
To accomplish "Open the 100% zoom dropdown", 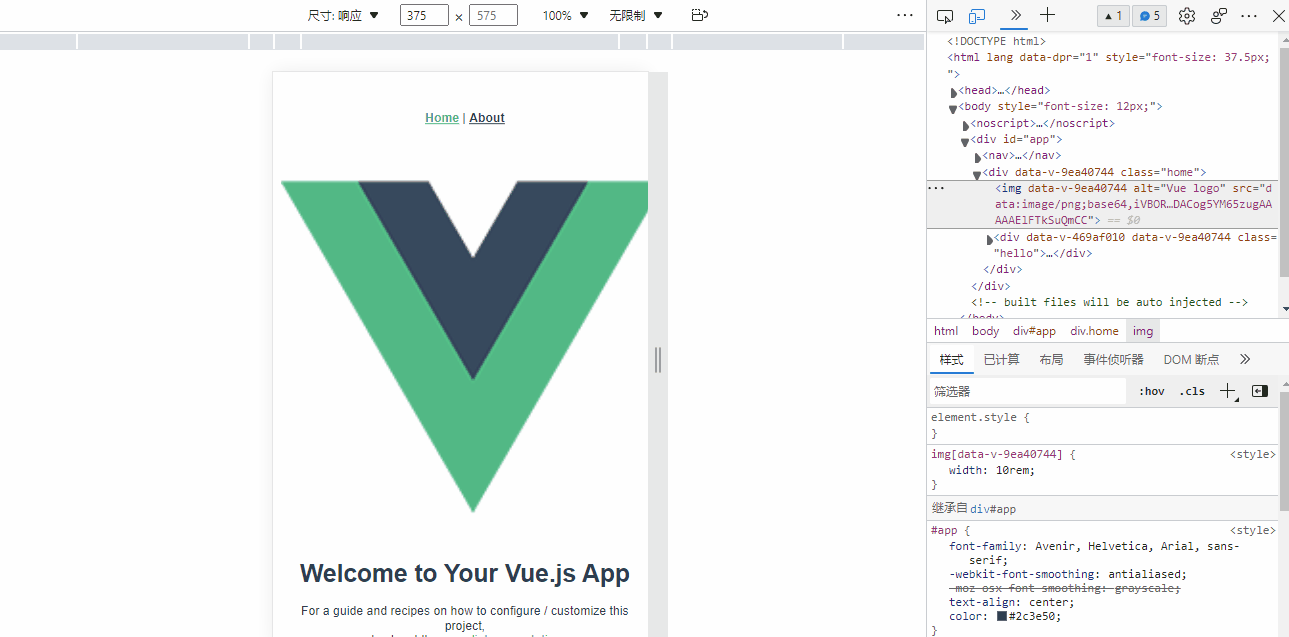I will (x=566, y=16).
